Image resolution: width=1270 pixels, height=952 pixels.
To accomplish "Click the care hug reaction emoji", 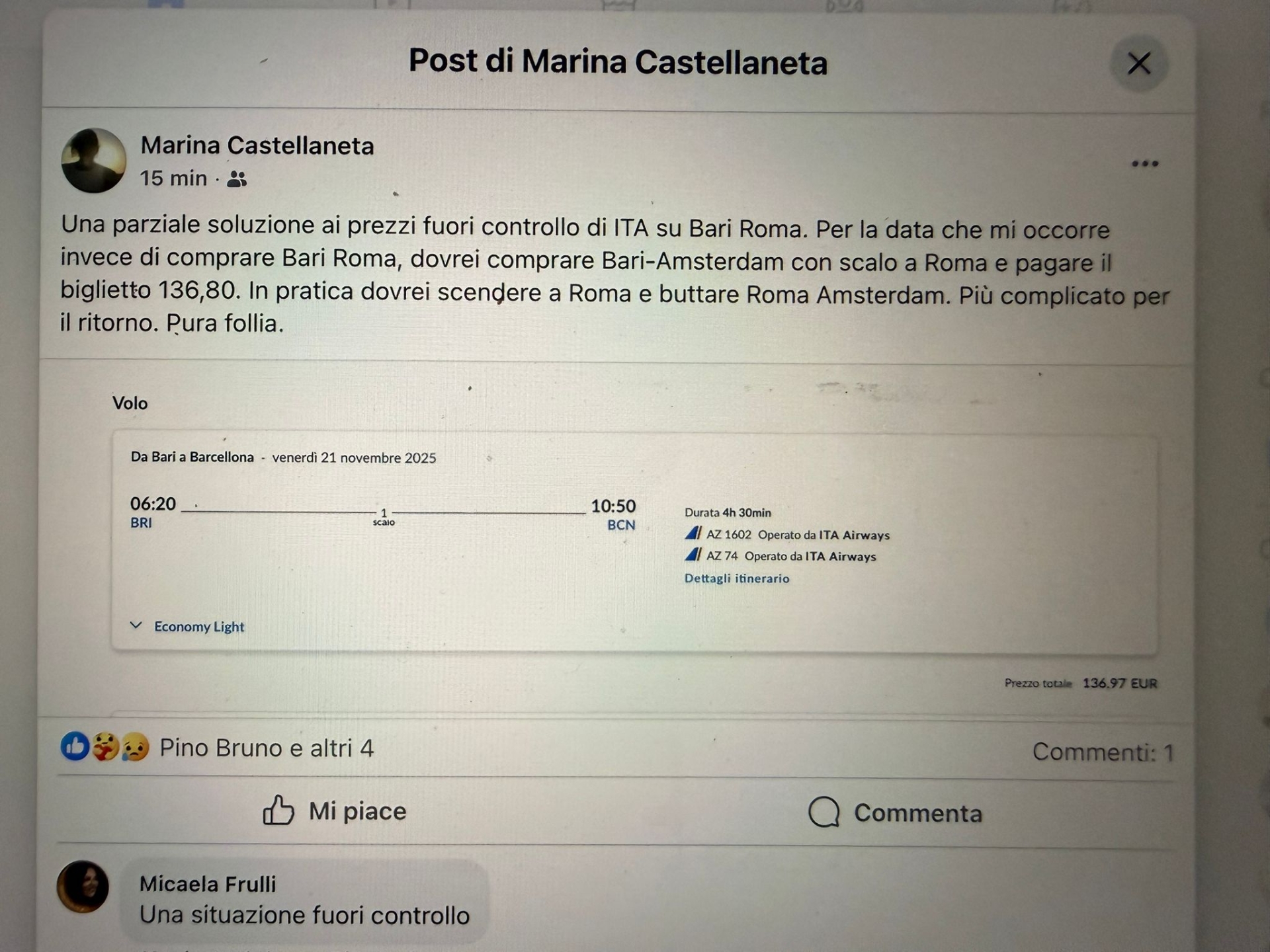I will point(105,747).
